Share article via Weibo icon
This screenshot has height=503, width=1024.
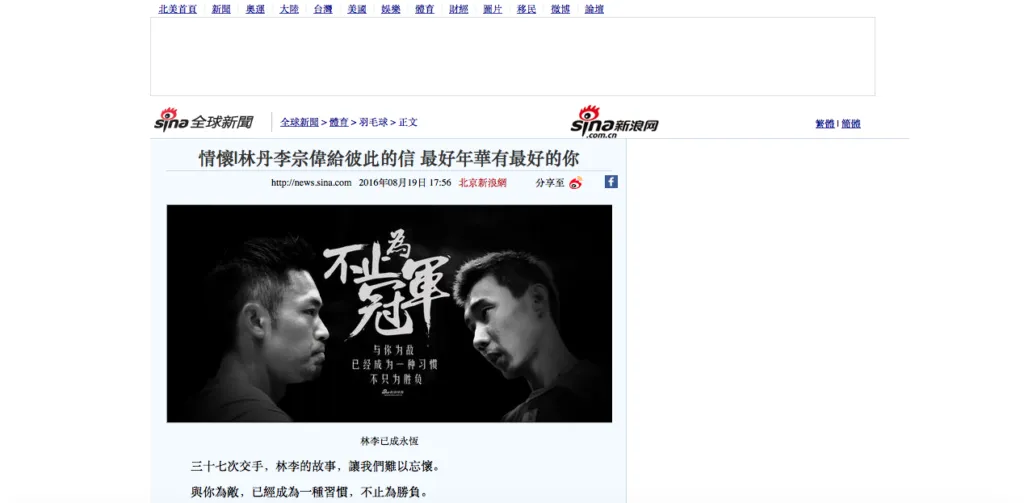(575, 183)
